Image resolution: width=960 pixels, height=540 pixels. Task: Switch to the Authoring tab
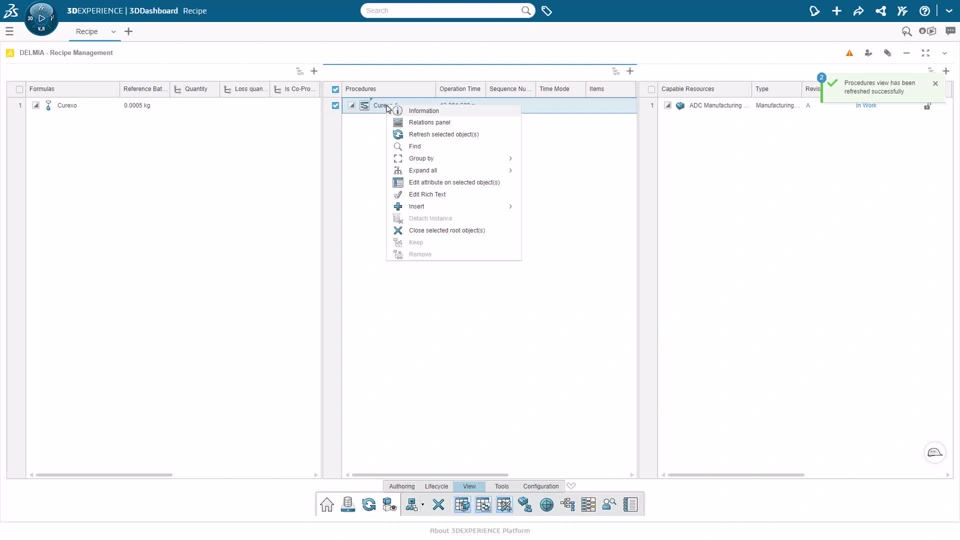[x=402, y=487]
